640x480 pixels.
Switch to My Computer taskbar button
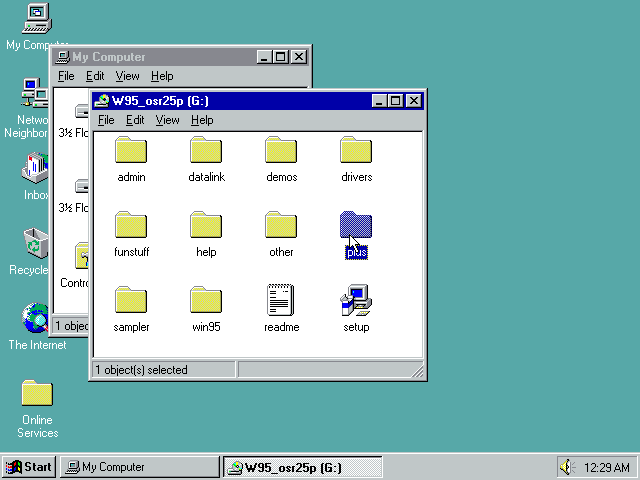point(139,467)
